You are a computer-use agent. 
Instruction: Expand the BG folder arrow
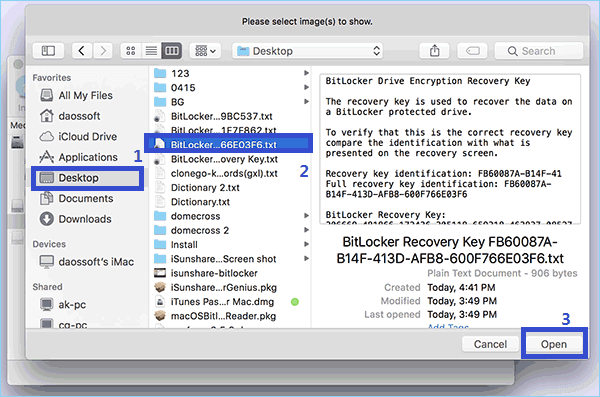pos(306,101)
